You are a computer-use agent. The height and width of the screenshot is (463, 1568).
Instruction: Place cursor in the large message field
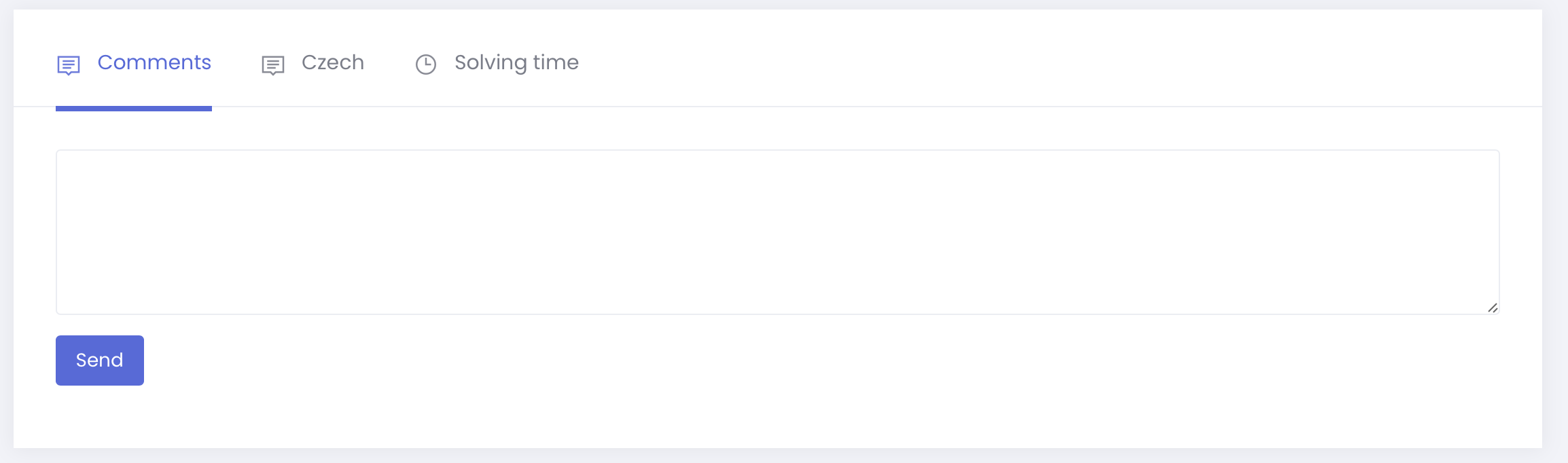coord(777,232)
